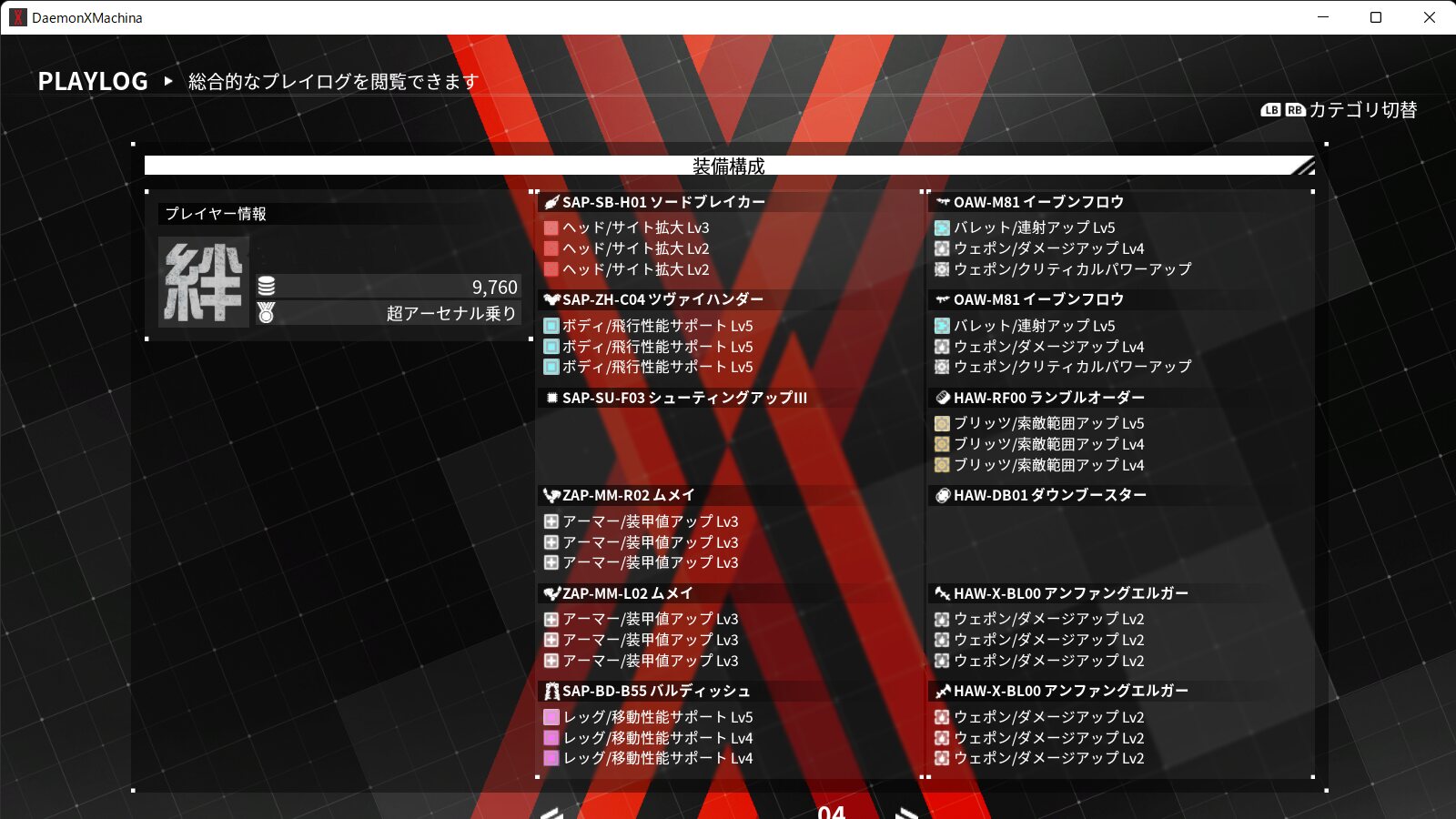Select the HAW-RF00 ランブルオーダー header
1456x819 pixels.
1049,398
